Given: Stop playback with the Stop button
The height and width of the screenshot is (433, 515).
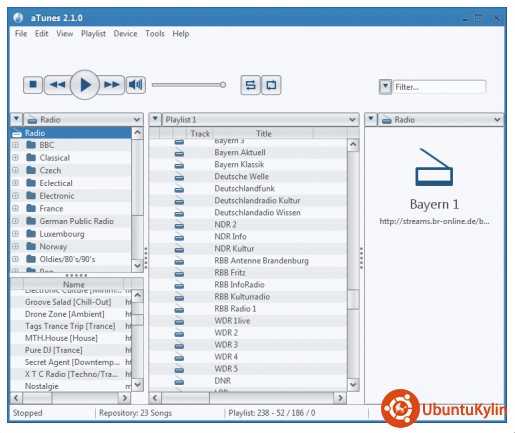Looking at the screenshot, I should [x=33, y=85].
